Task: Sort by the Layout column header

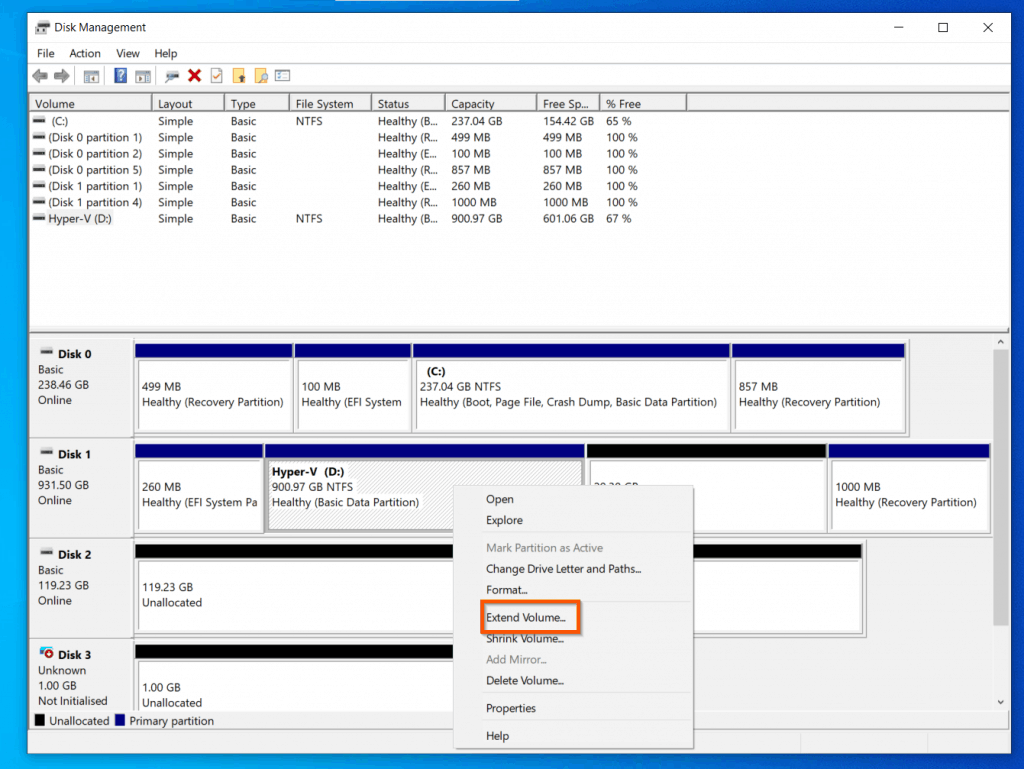Action: tap(188, 103)
